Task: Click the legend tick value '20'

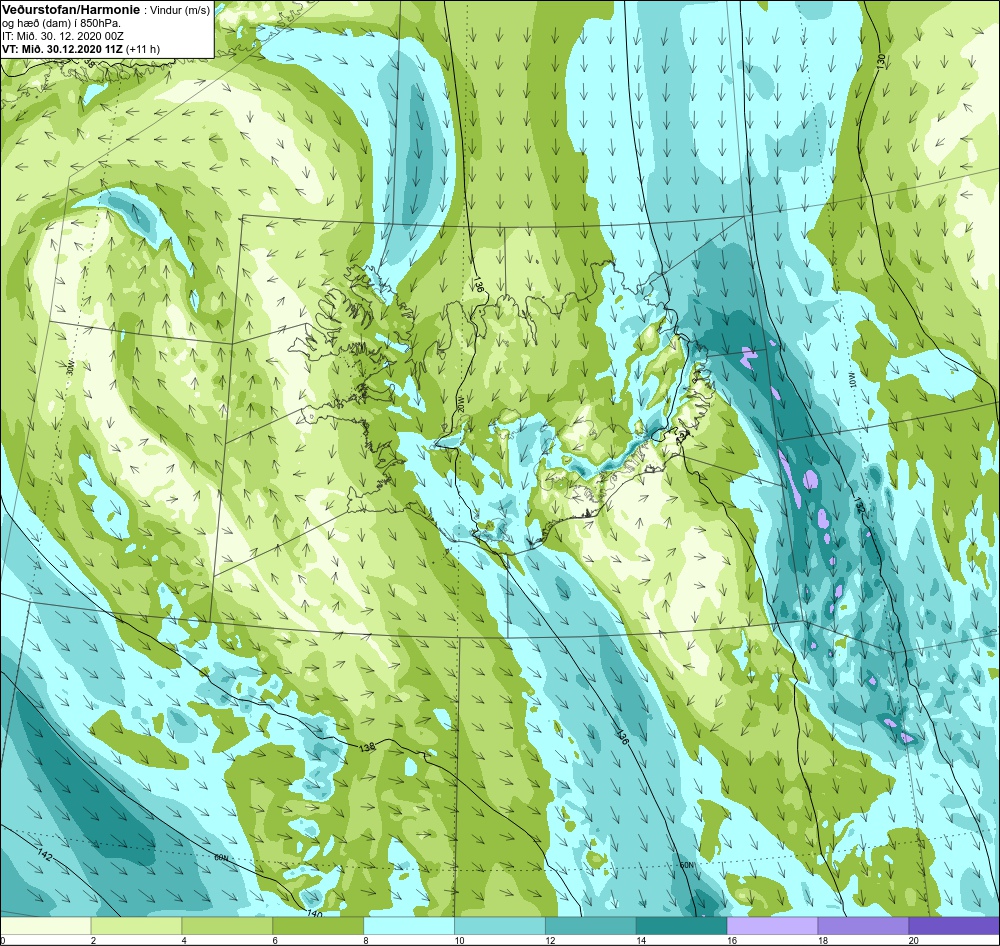Action: point(913,940)
